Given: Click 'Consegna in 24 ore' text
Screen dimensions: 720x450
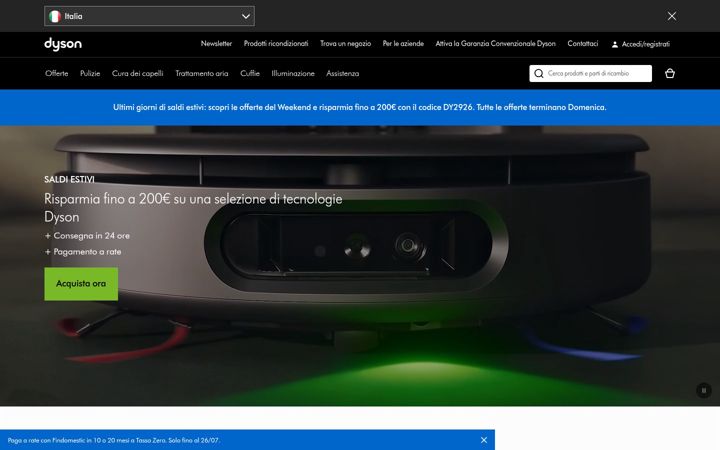Looking at the screenshot, I should 91,236.
